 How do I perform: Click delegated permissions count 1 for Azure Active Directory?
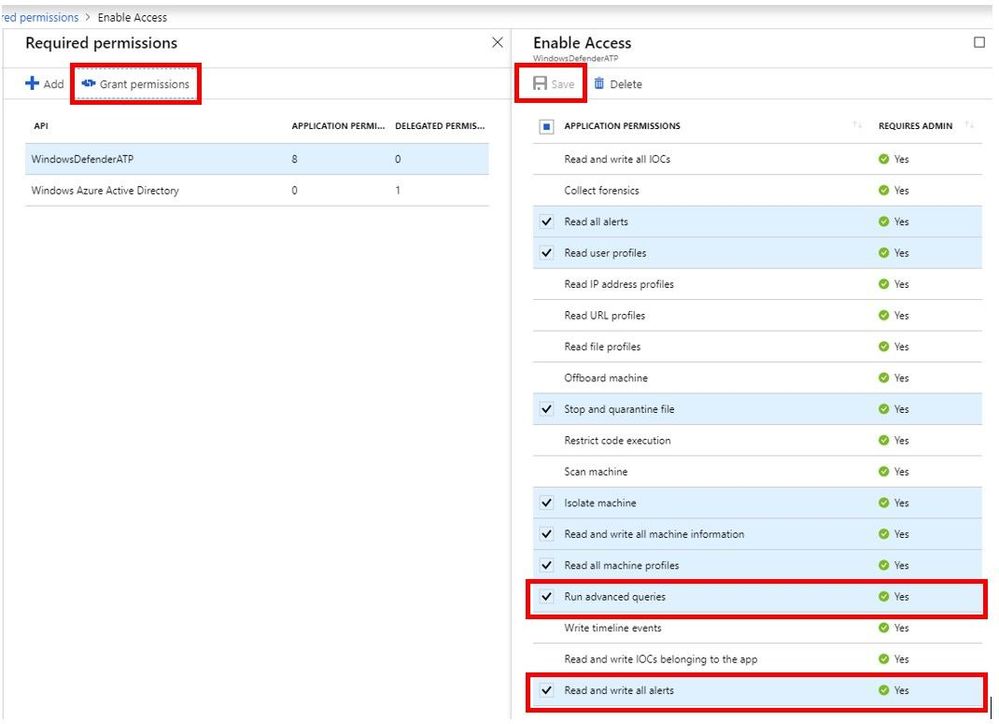pyautogui.click(x=398, y=191)
